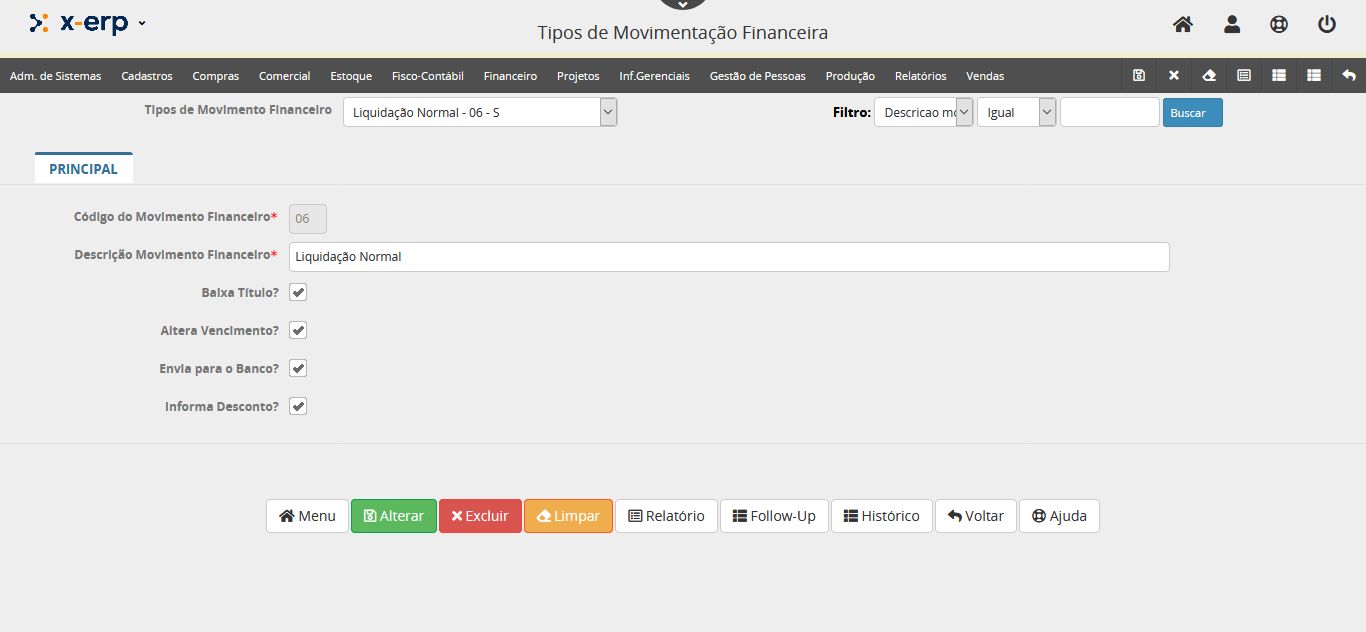Click the back arrow icon in toolbar
The width and height of the screenshot is (1366, 632).
1349,75
